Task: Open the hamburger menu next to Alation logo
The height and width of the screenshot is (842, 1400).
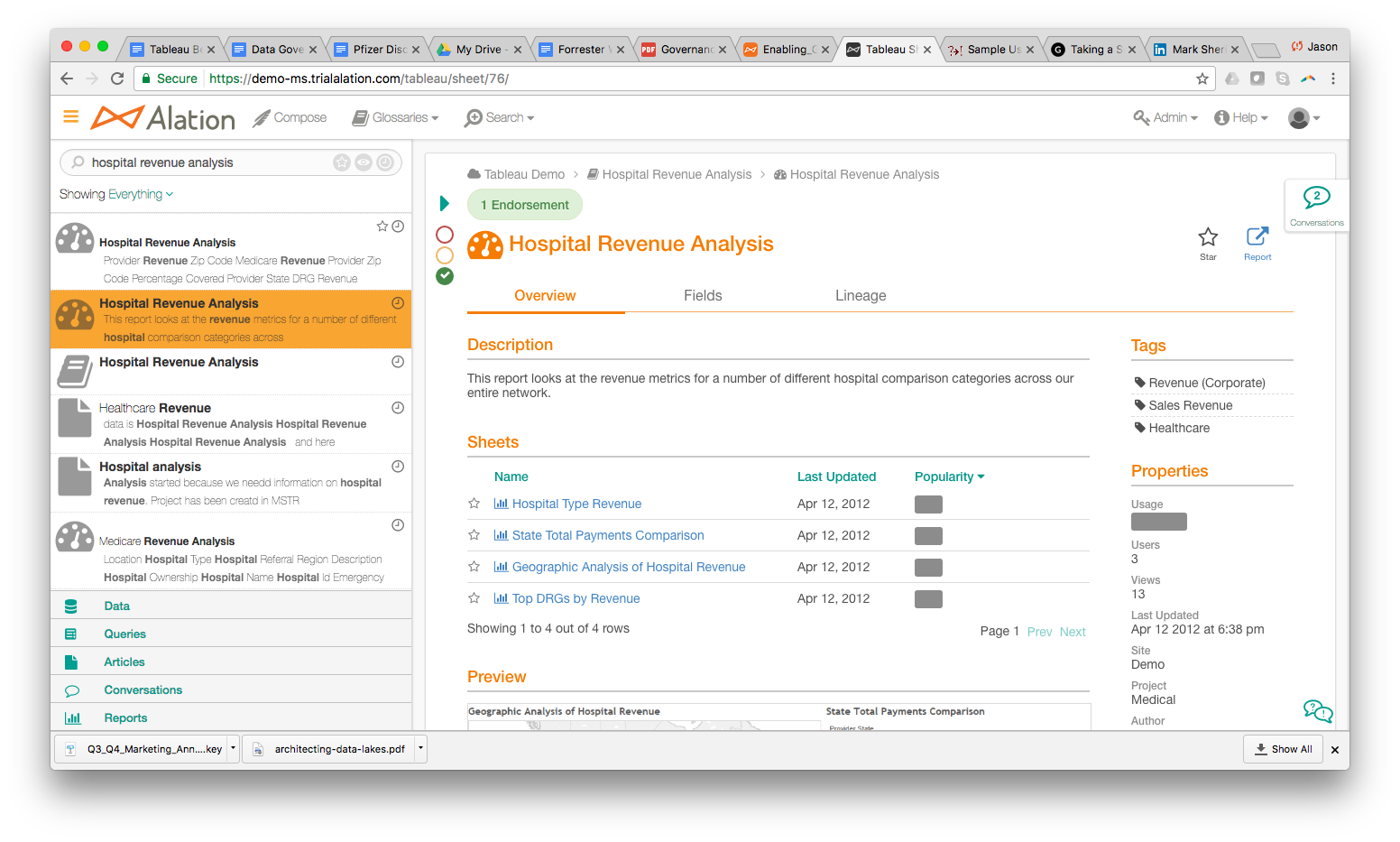Action: (x=70, y=116)
